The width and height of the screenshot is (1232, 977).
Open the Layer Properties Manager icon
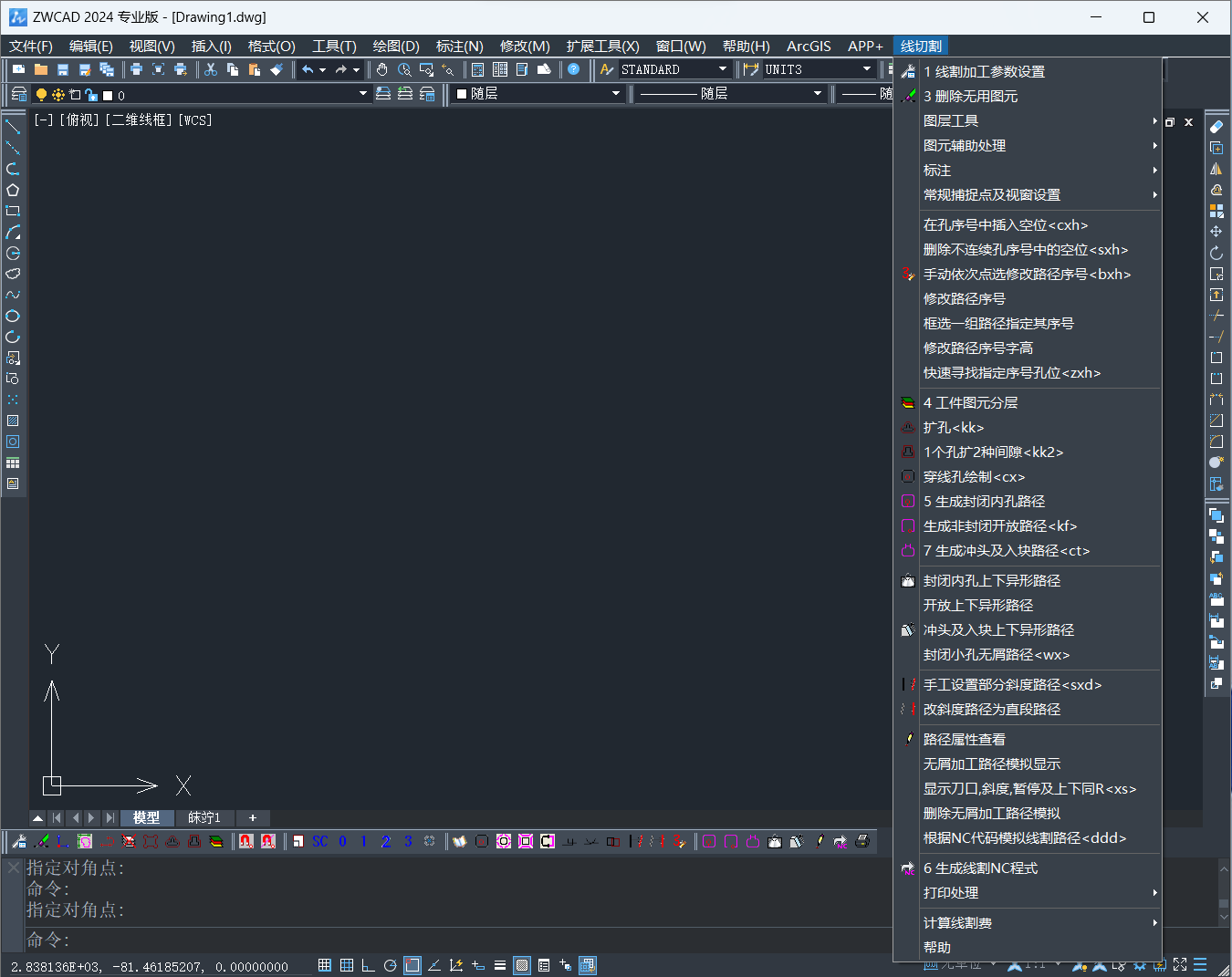click(18, 94)
